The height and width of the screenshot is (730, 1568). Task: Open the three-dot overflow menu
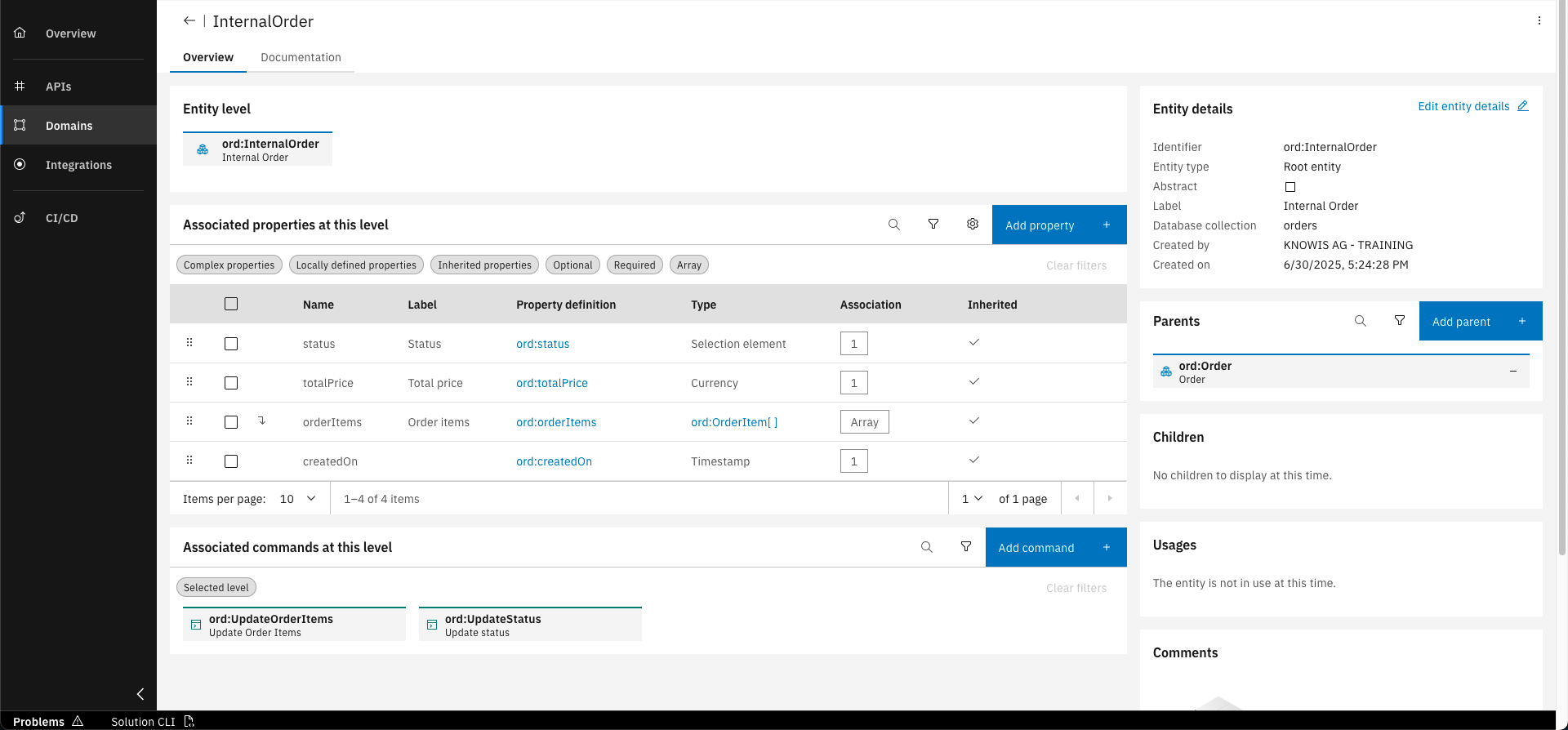pos(1539,21)
